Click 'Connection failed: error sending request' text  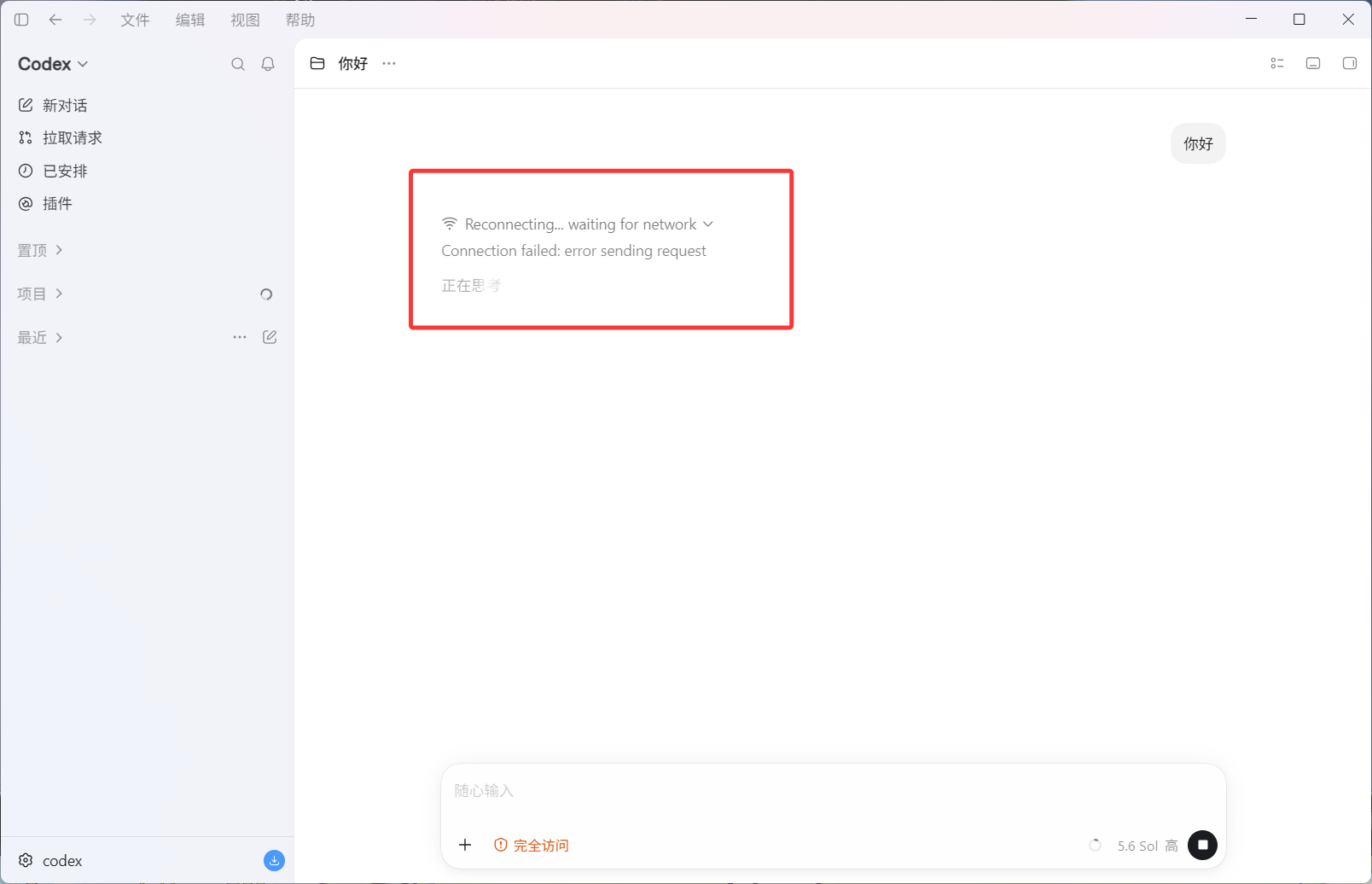point(573,251)
